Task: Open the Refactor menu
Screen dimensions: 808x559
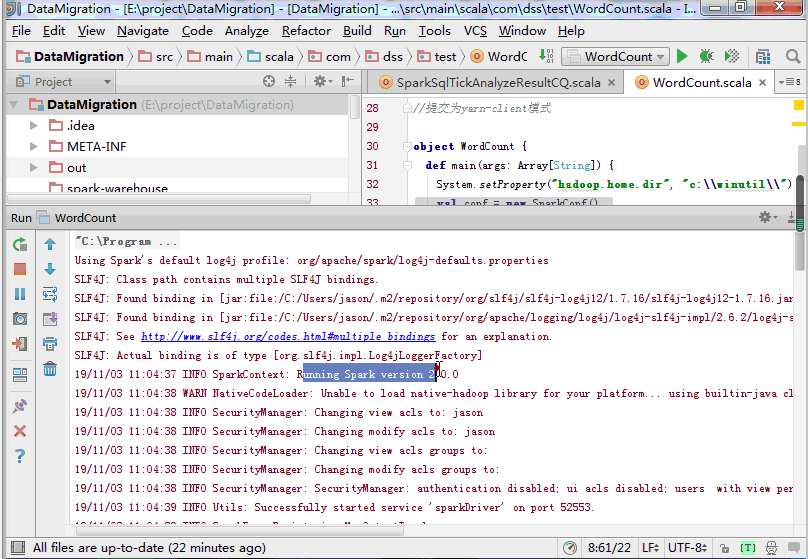Action: tap(306, 31)
